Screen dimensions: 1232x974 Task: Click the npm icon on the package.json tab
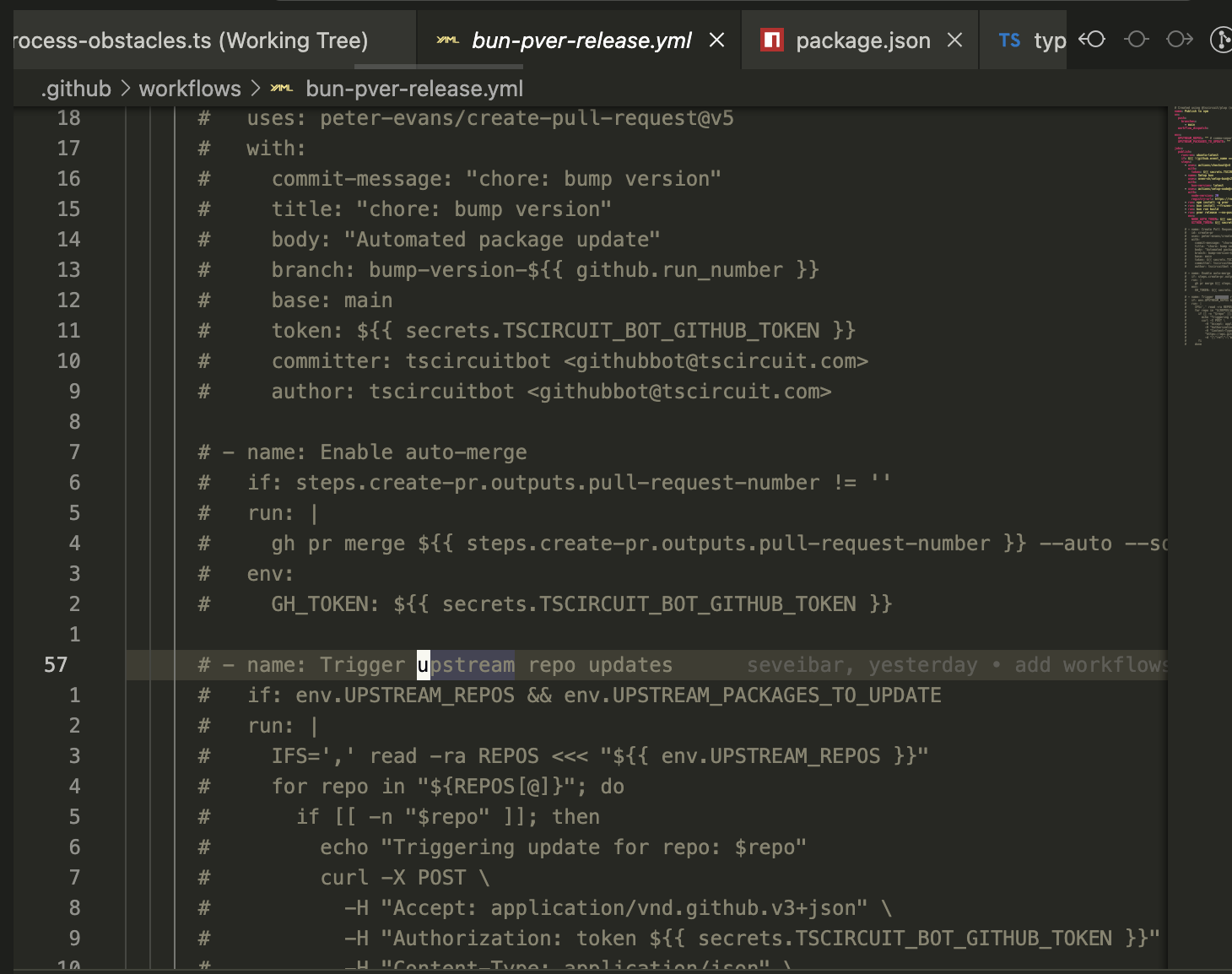point(774,40)
